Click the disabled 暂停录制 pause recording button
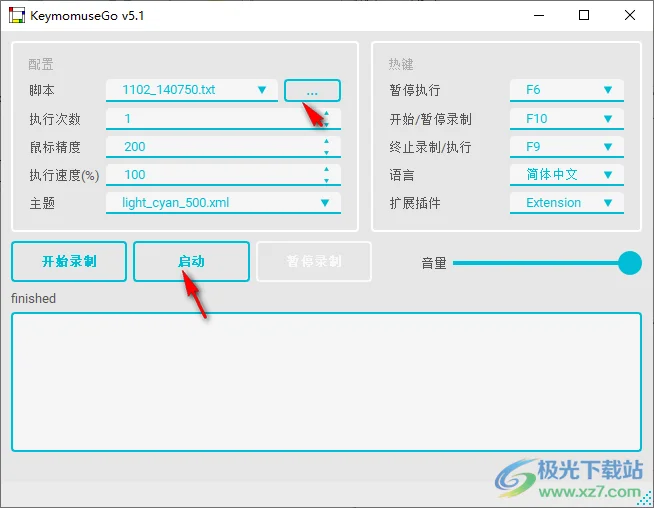Screen dimensions: 654x508 pos(314,262)
